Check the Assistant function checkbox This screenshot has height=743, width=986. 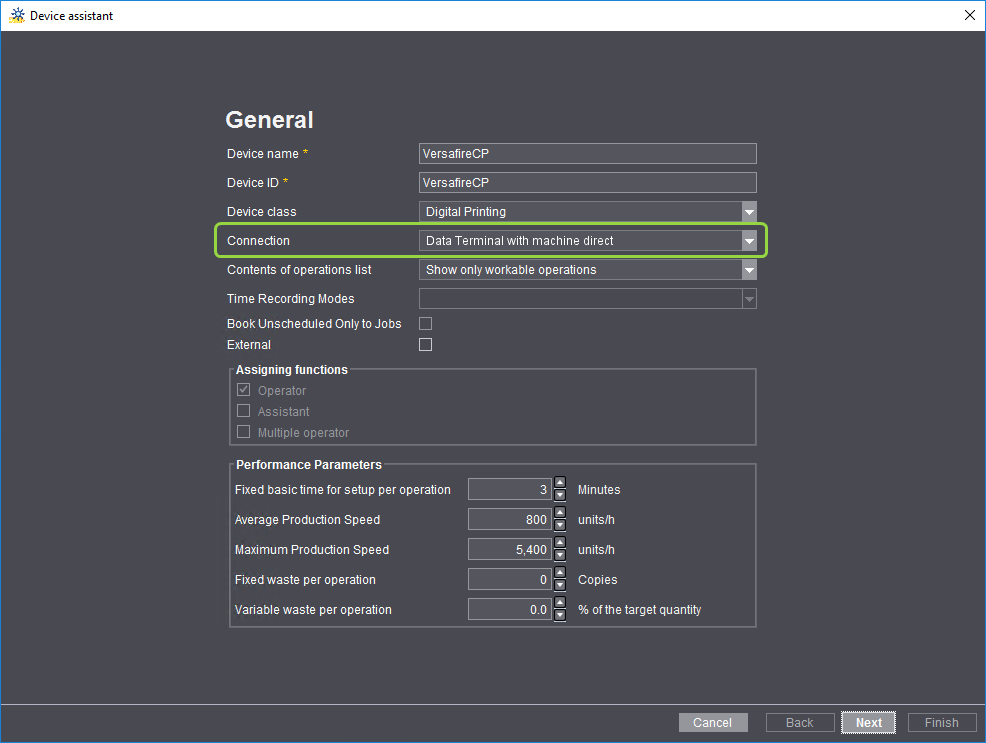(x=243, y=411)
